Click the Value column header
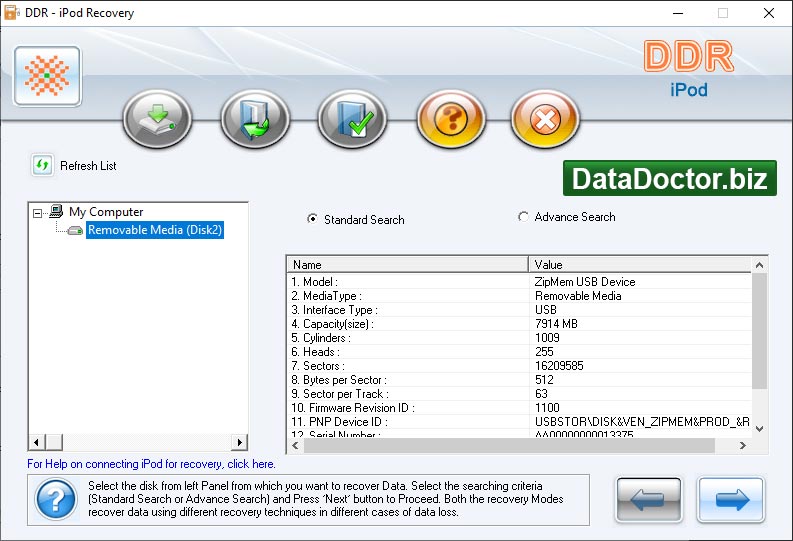This screenshot has height=541, width=793. pyautogui.click(x=638, y=265)
